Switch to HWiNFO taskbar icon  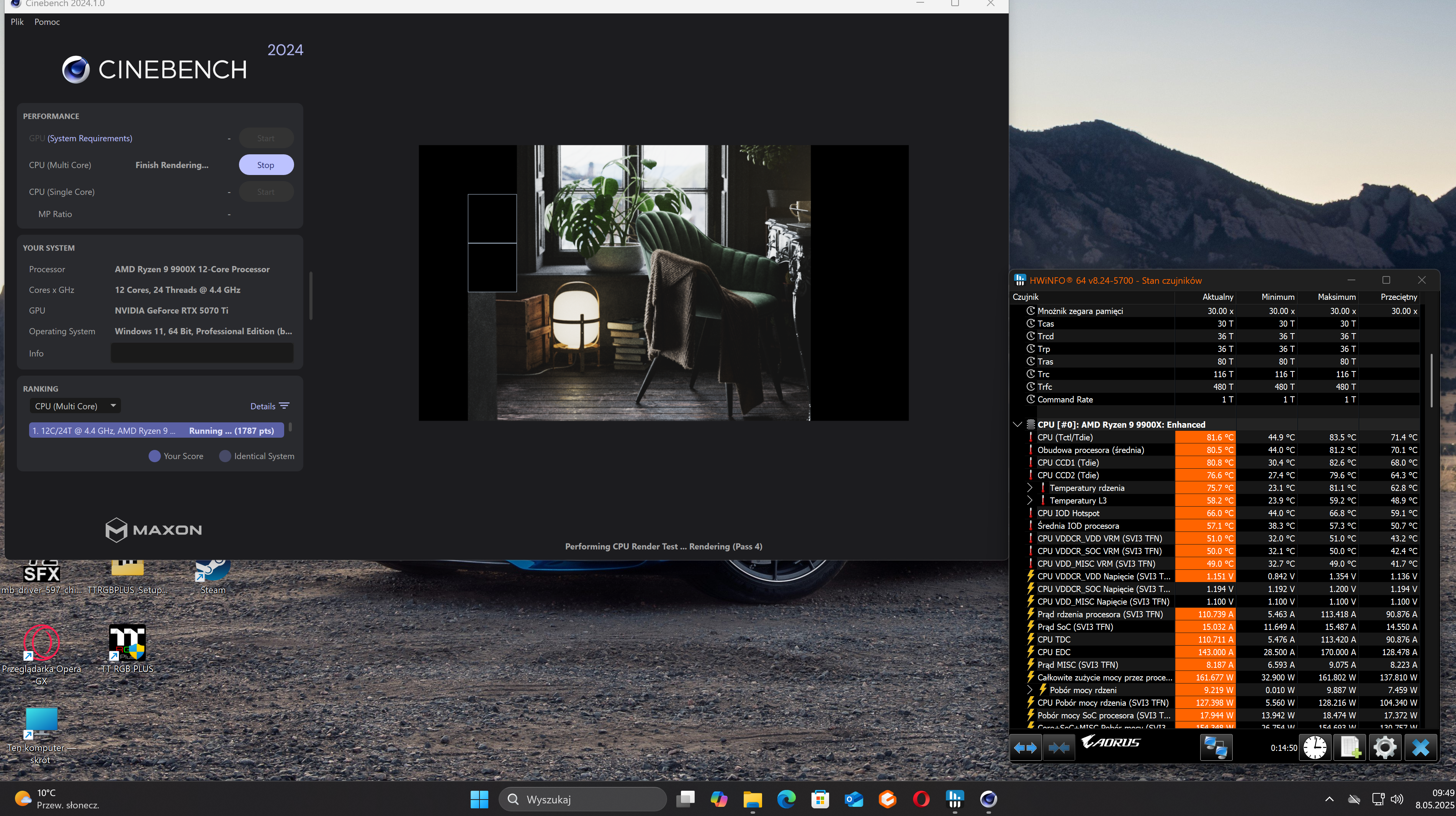[955, 799]
